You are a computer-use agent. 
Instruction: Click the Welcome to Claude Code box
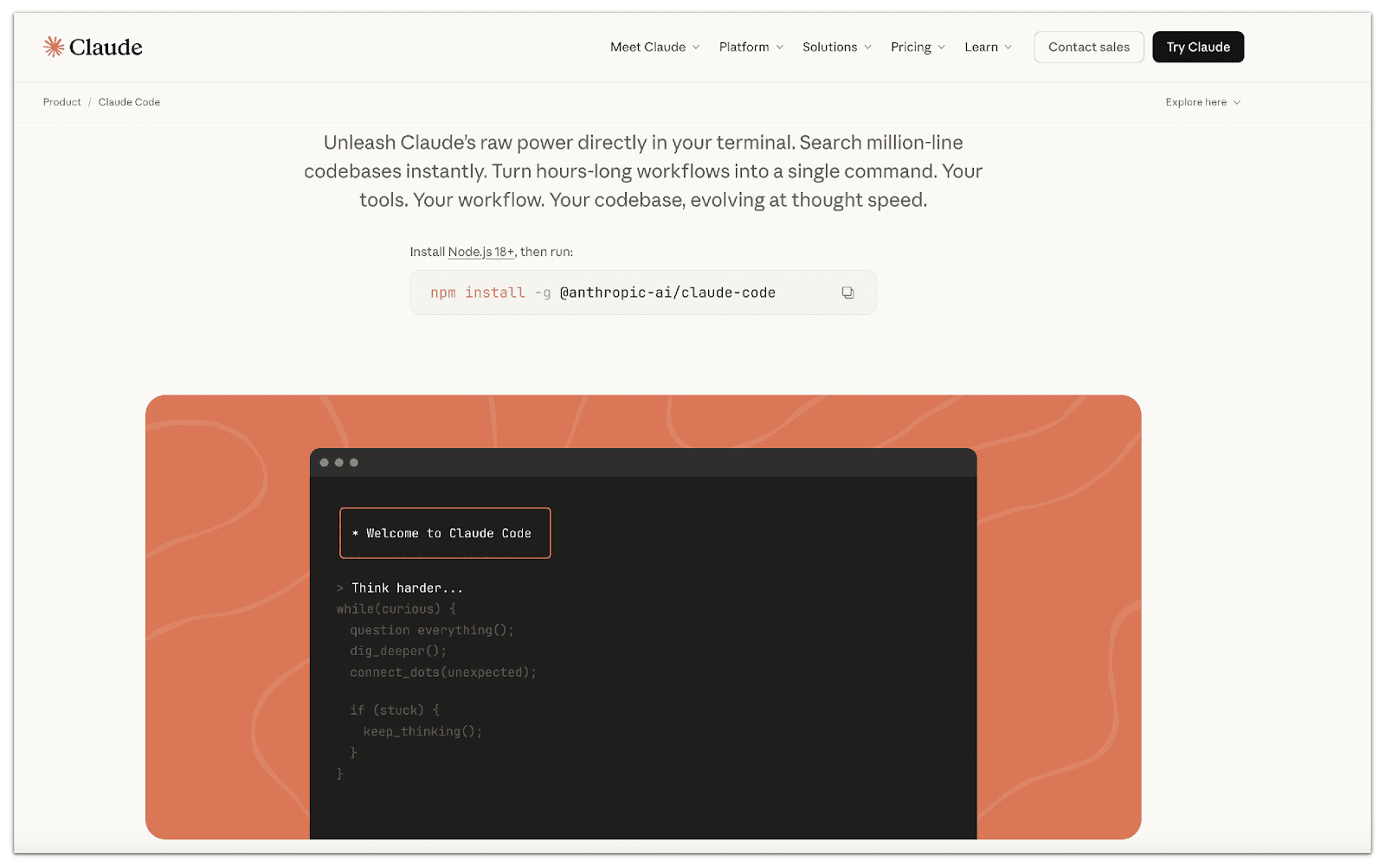point(445,533)
